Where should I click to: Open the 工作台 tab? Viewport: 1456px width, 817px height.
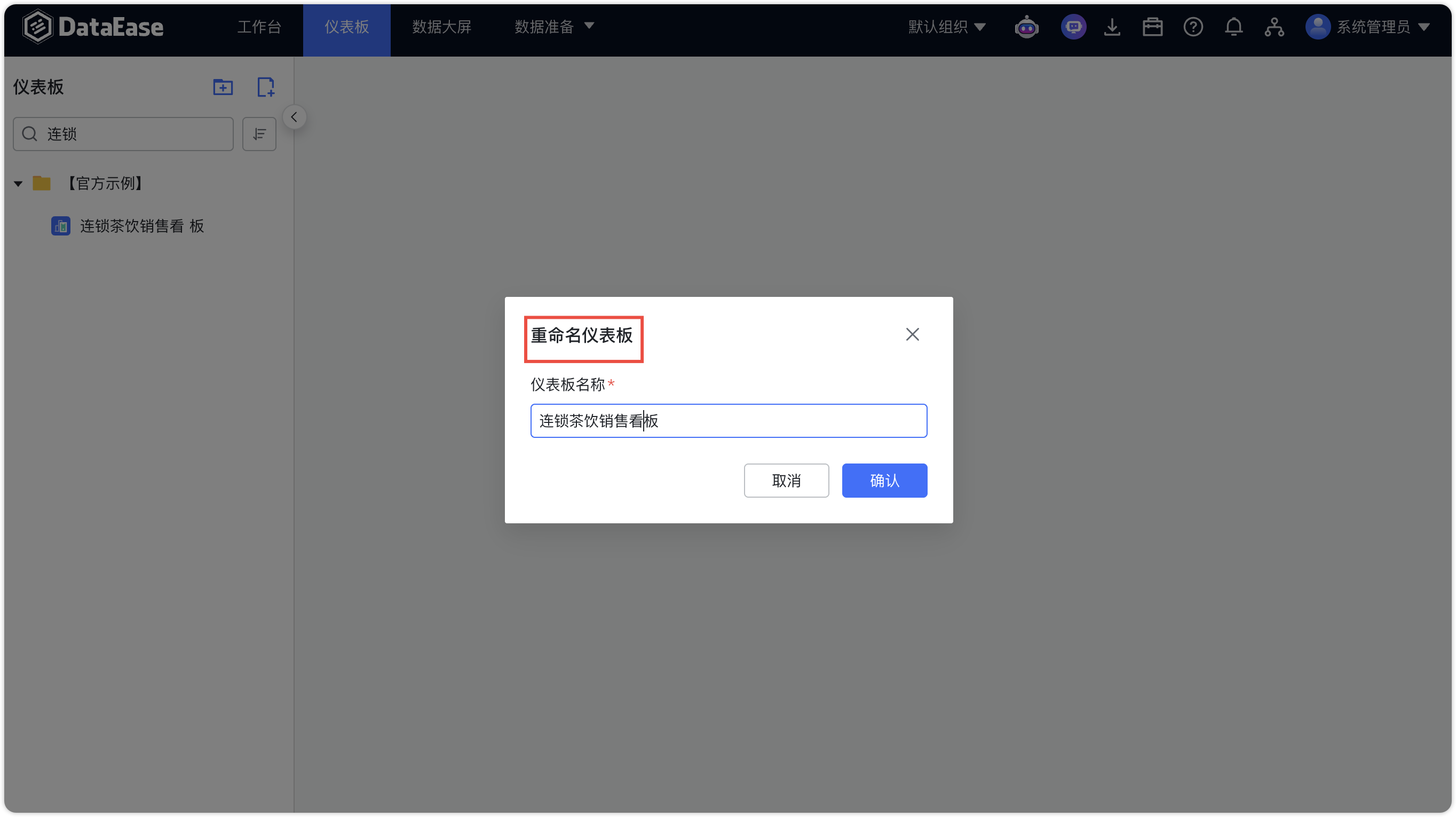[259, 27]
